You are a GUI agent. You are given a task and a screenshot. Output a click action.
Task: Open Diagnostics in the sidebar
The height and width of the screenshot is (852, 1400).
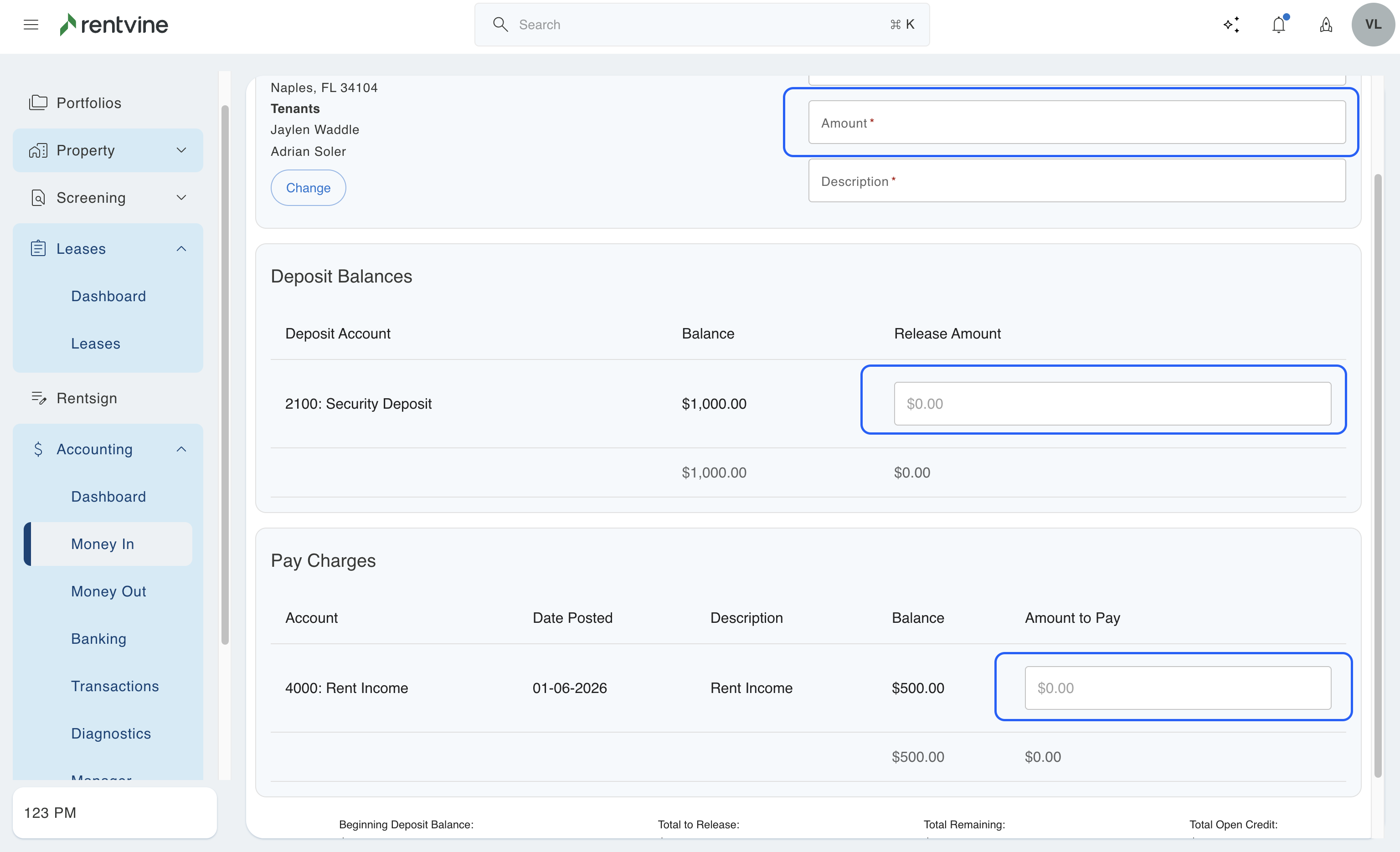click(111, 733)
